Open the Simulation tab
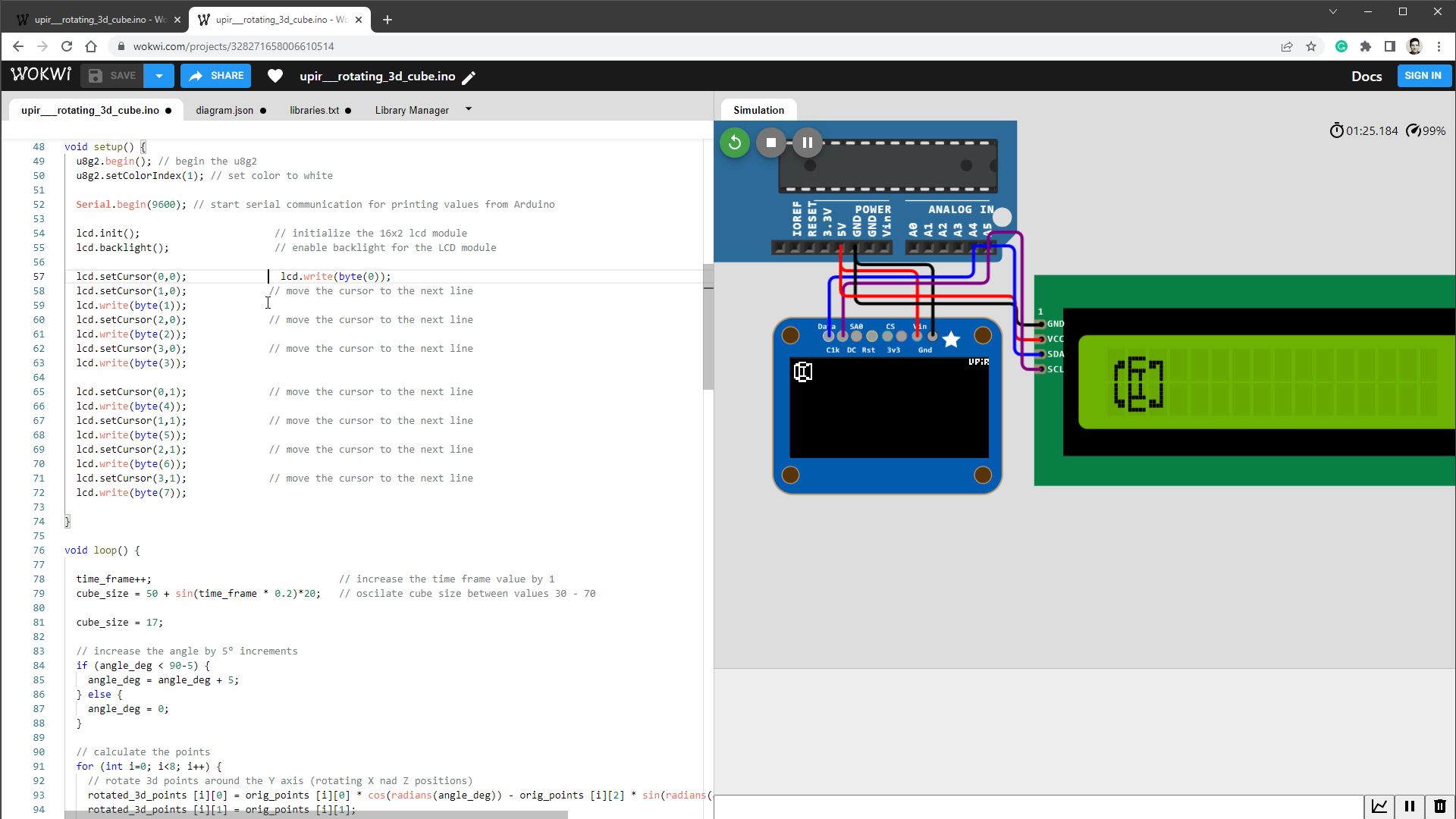Viewport: 1456px width, 819px height. tap(758, 110)
